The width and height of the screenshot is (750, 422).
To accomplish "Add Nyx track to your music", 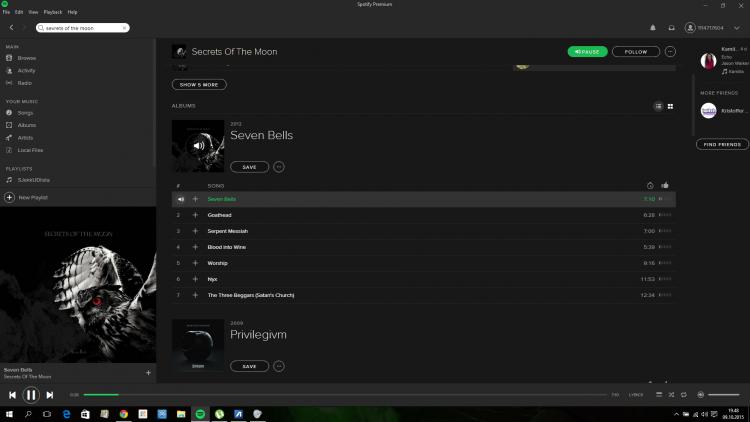I will (x=195, y=279).
